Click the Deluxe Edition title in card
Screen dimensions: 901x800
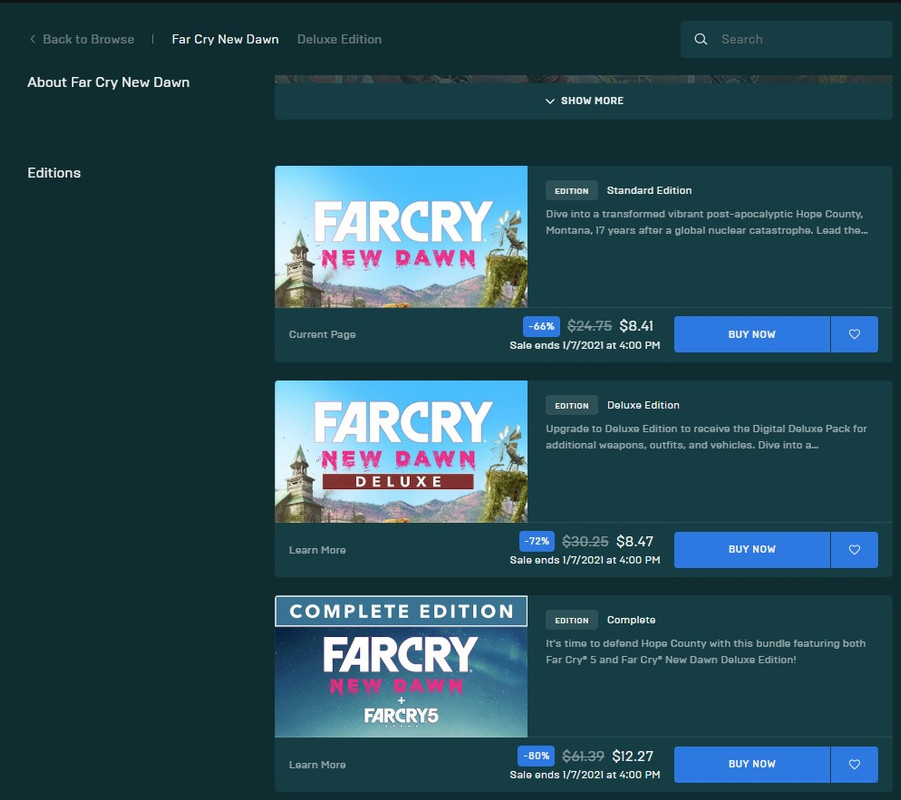point(643,405)
